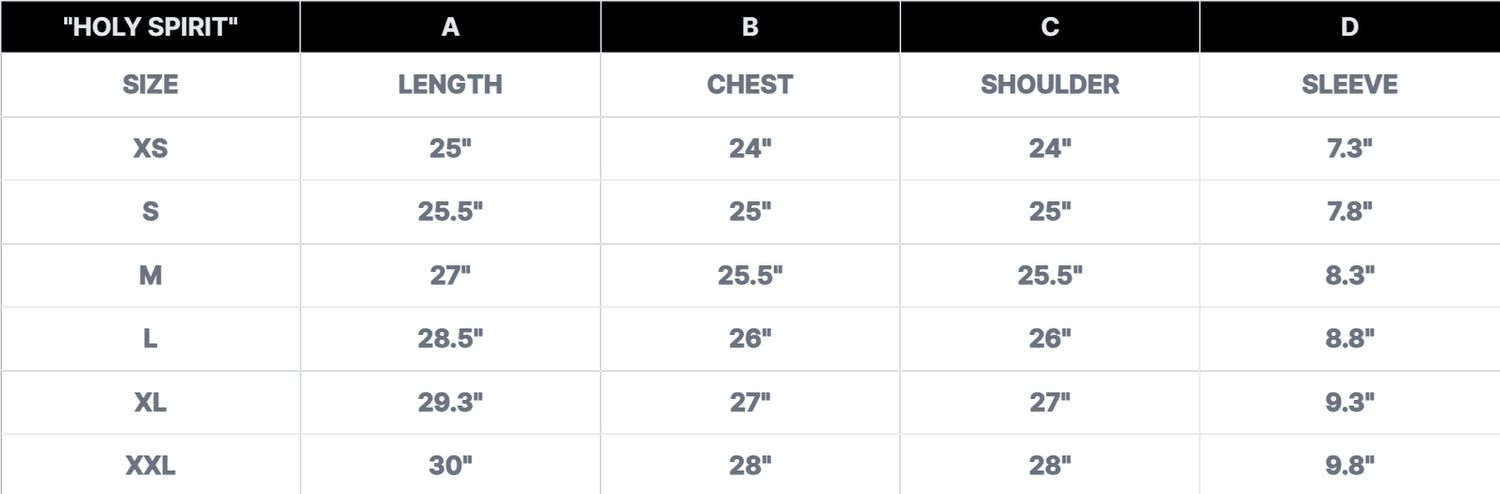Image resolution: width=1500 pixels, height=494 pixels.
Task: Click the 7.3" sleeve value
Action: 1349,149
